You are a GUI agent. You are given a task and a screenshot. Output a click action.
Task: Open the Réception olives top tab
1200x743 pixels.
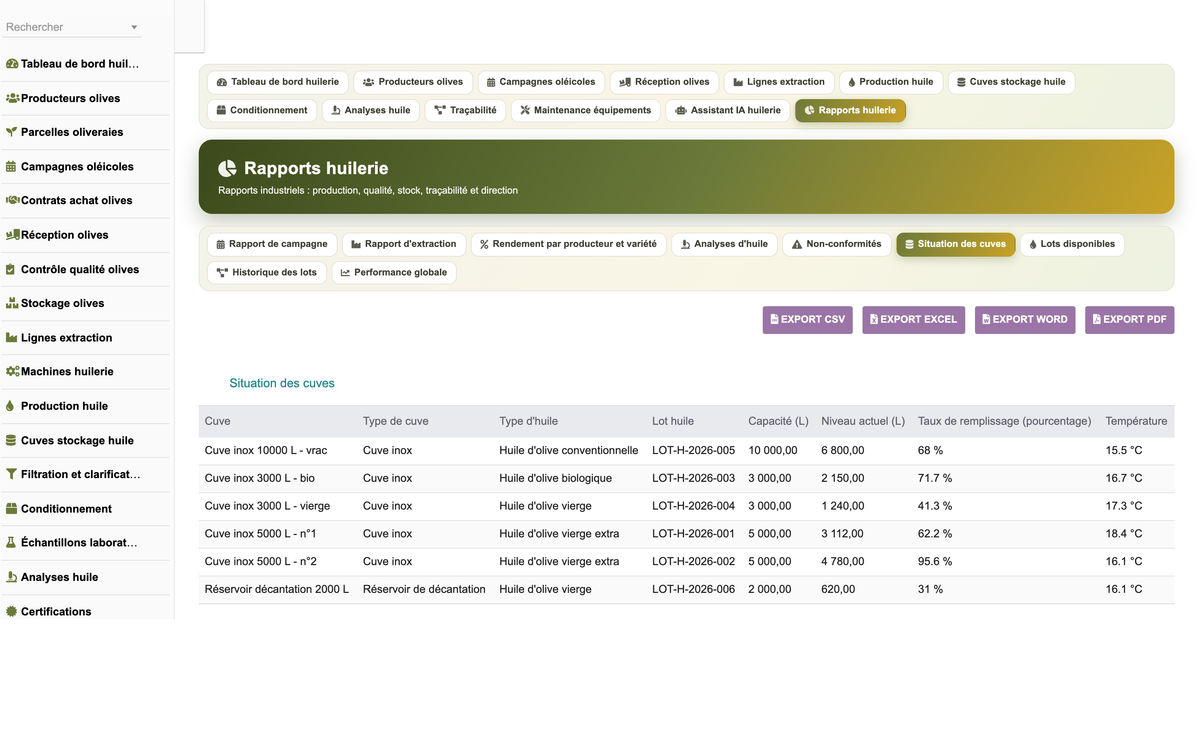(x=664, y=82)
